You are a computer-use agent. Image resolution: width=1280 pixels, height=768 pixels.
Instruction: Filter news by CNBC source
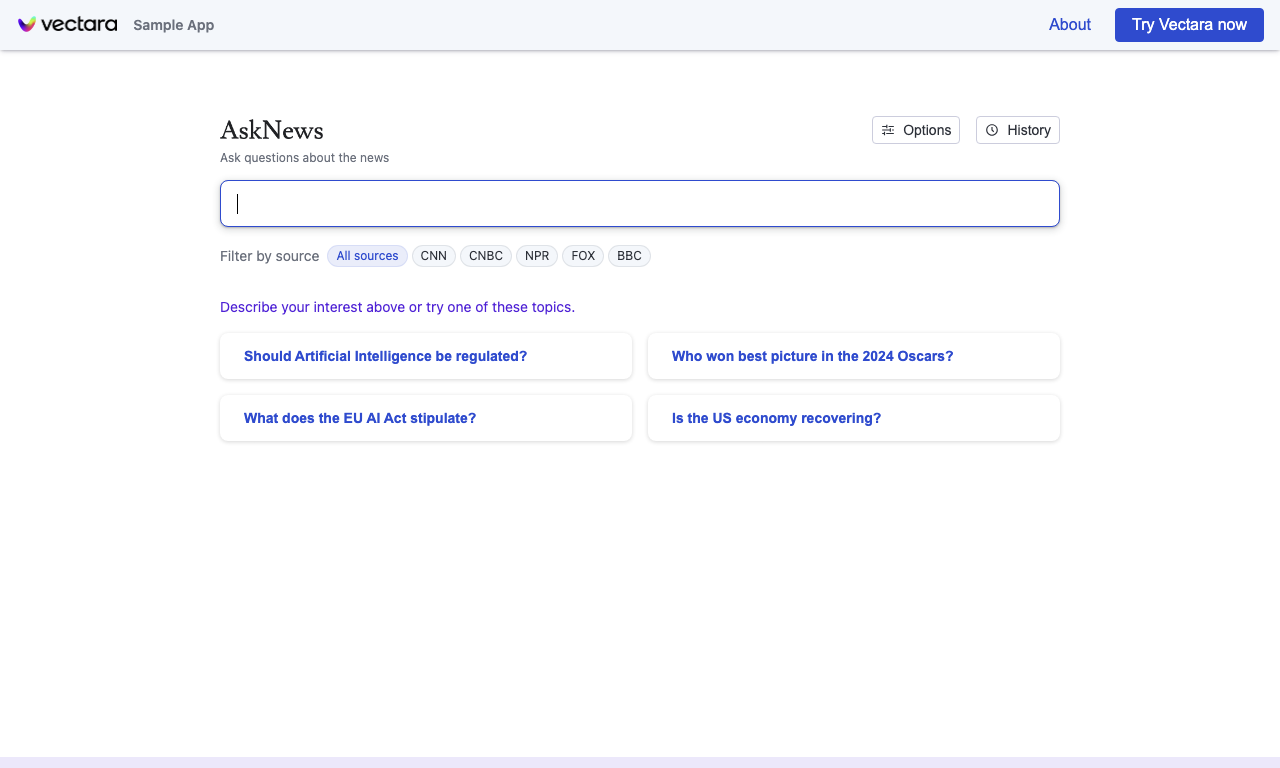coord(486,256)
